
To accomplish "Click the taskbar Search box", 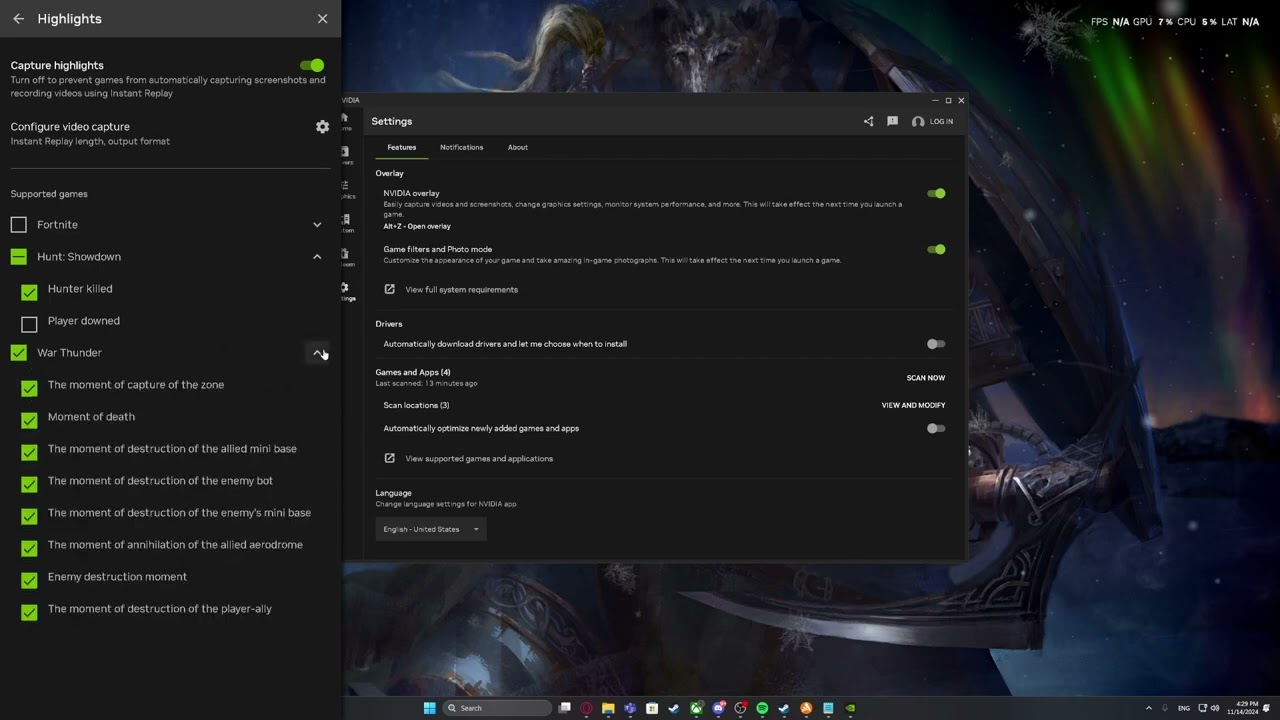I will (x=497, y=708).
